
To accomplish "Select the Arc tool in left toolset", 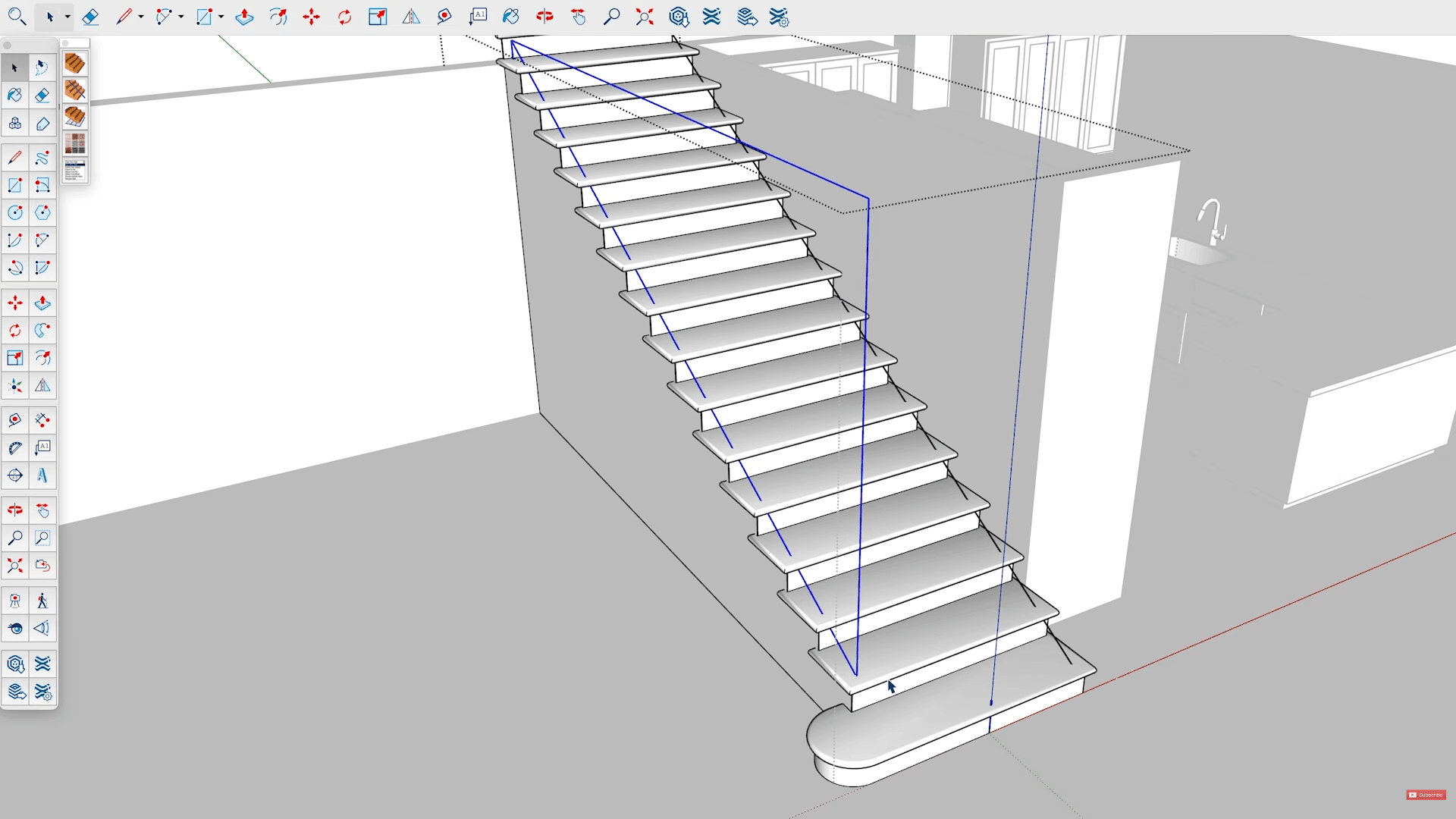I will coord(14,240).
